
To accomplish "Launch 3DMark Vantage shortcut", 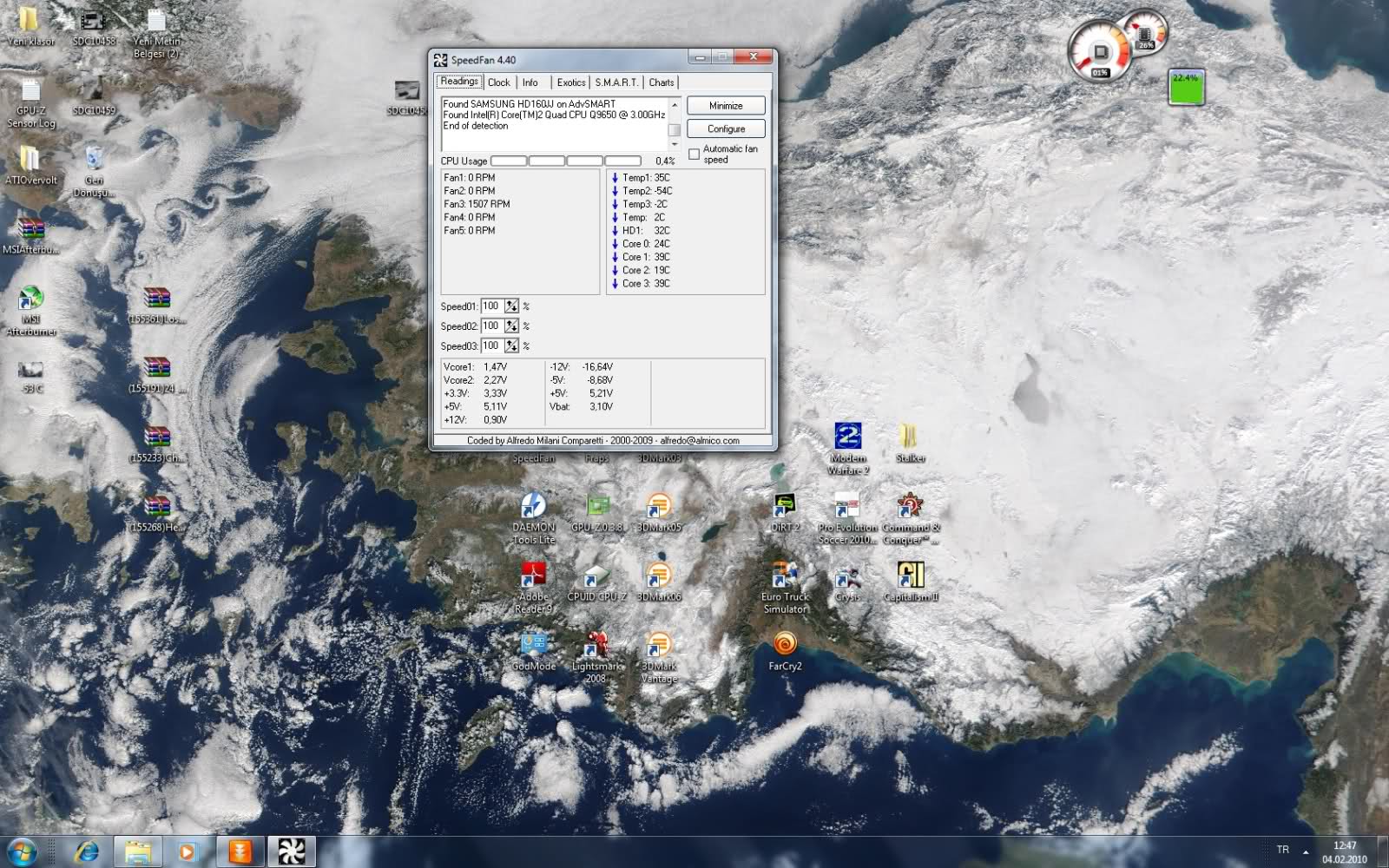I will [659, 657].
